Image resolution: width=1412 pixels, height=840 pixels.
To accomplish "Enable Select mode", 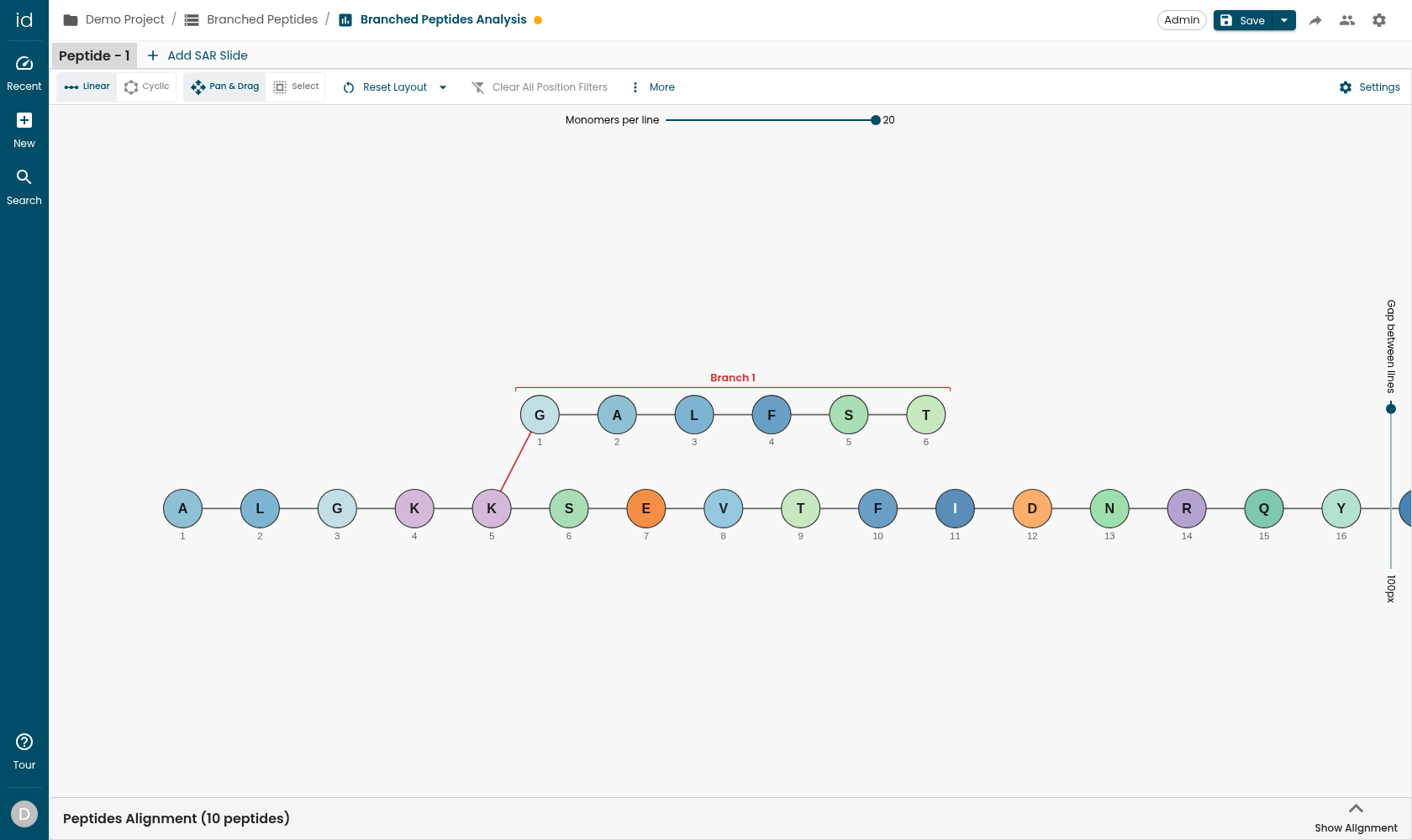I will click(296, 87).
